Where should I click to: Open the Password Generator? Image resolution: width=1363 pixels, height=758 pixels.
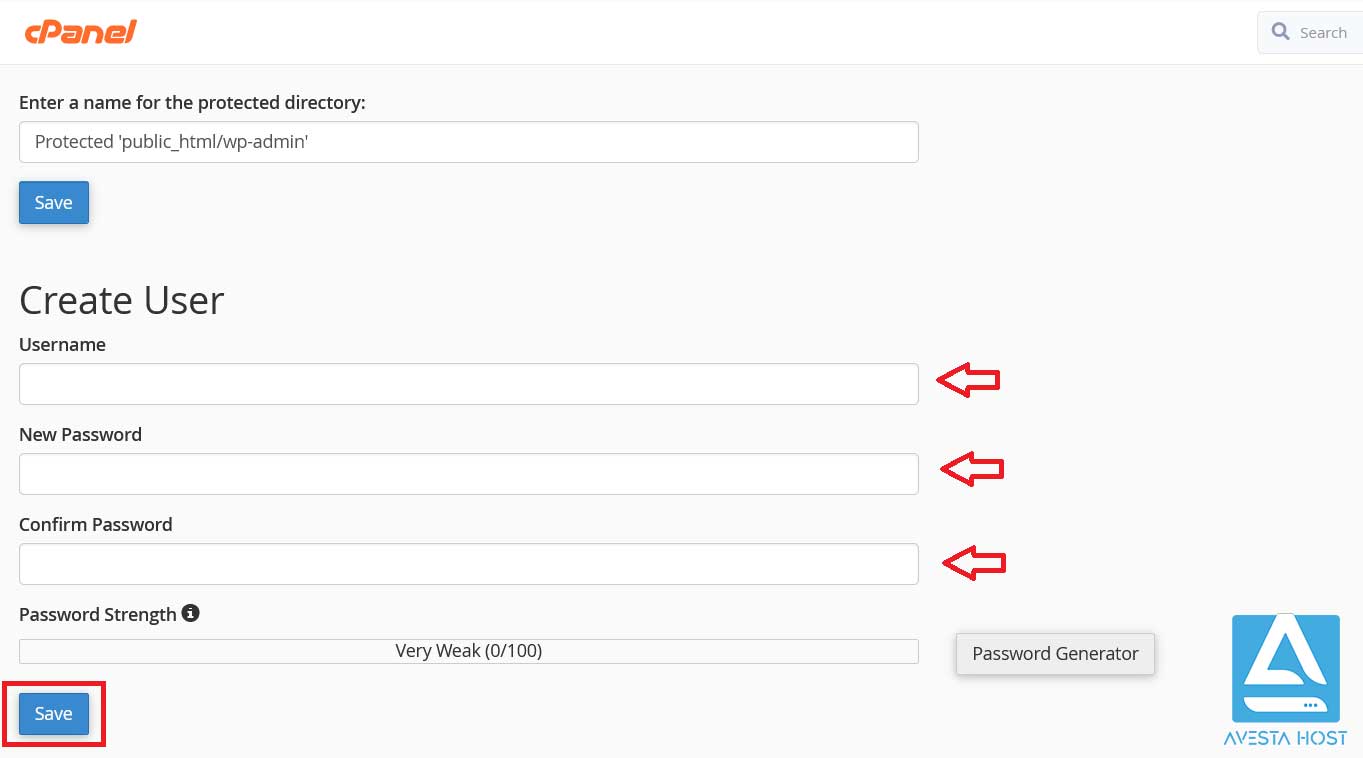1055,654
